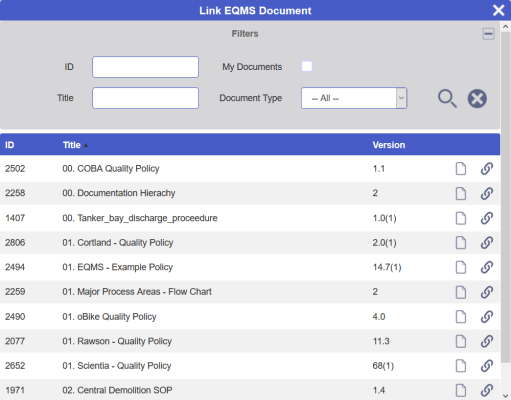Select the title 01. Cortland - Quality Policy
Viewport: 511px width, 400px height.
click(x=118, y=243)
